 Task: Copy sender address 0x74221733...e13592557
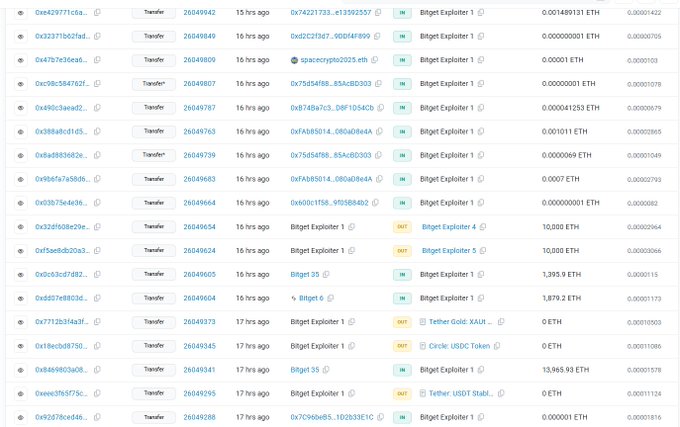click(378, 13)
